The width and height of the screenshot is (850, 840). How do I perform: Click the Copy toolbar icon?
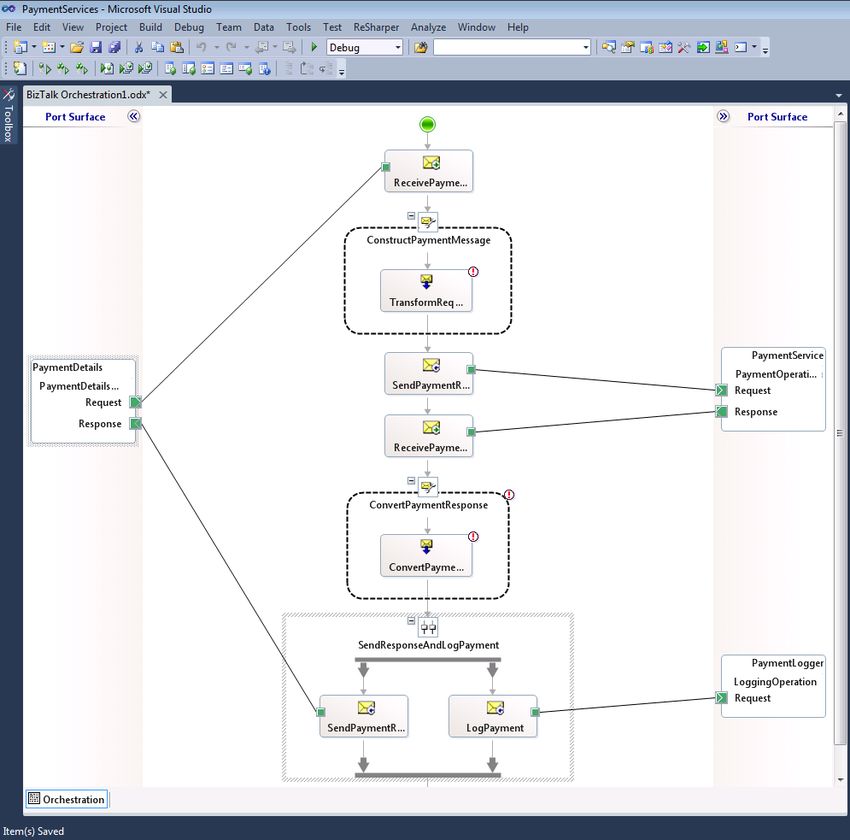pyautogui.click(x=158, y=47)
